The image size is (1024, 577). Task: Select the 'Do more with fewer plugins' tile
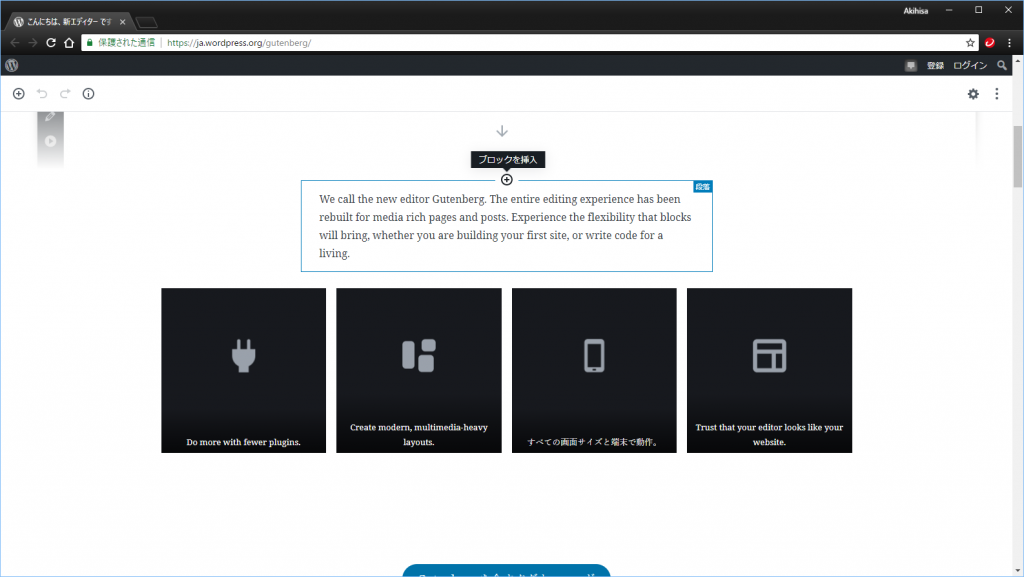[x=243, y=370]
